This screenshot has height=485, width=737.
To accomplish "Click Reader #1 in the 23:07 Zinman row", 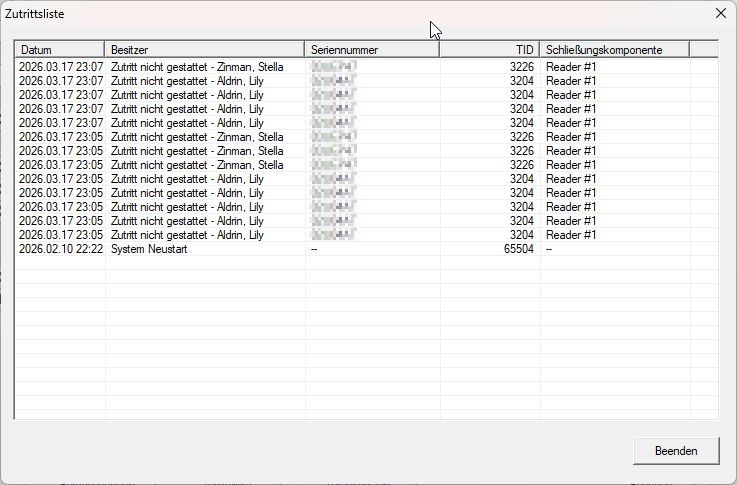I will click(x=571, y=67).
